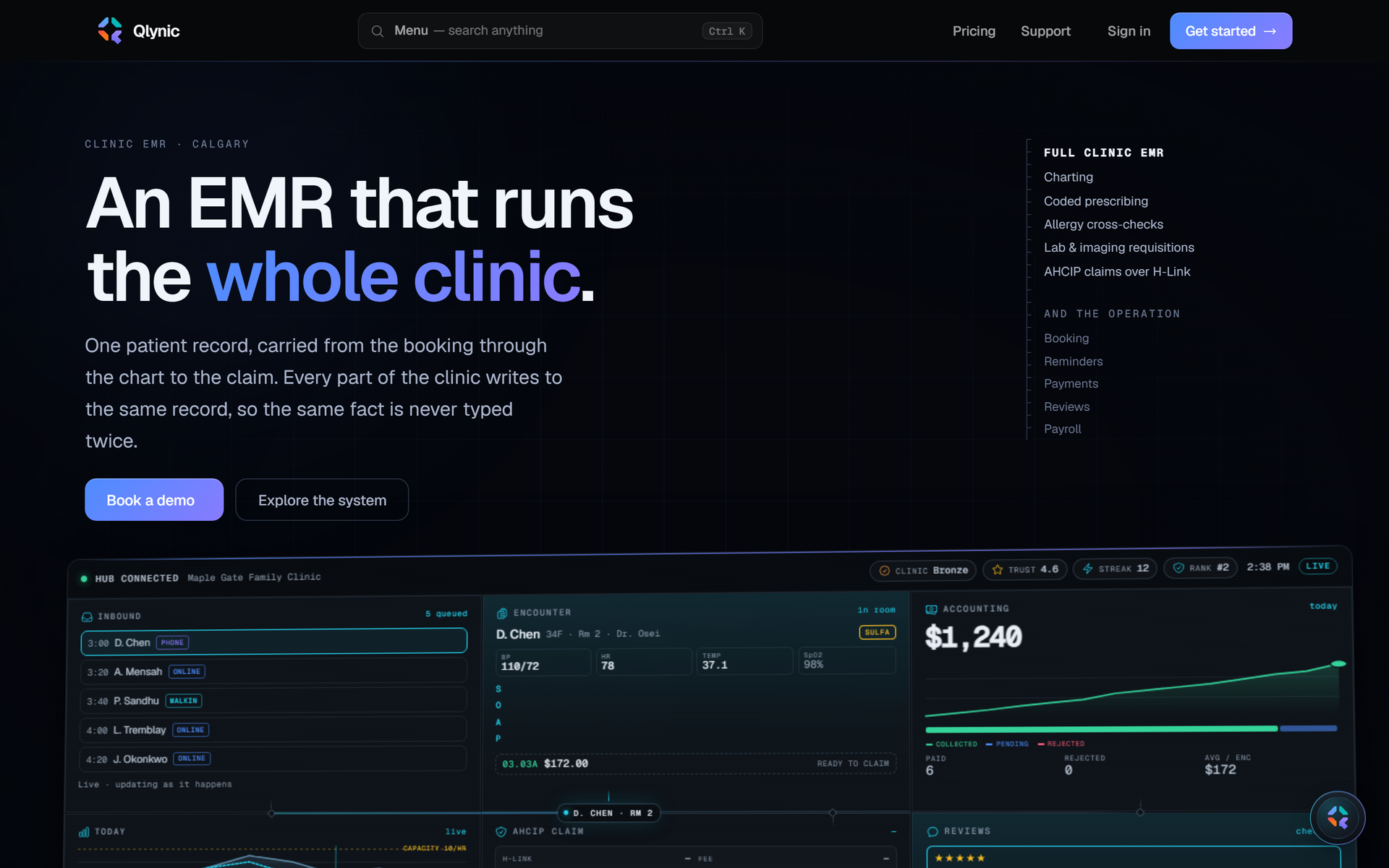Click the SULFA allergy badge

877,632
